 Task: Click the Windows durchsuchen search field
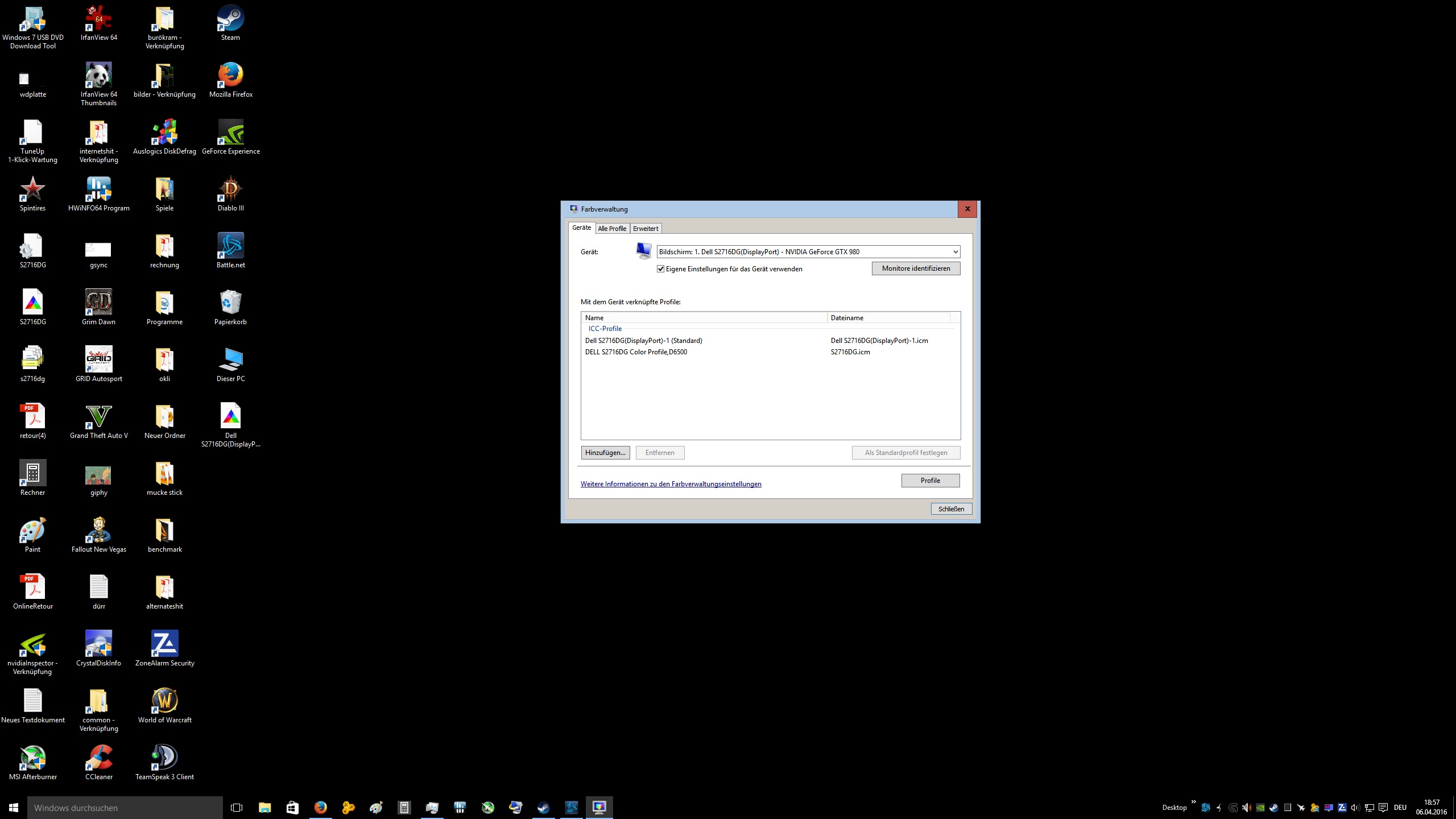(125, 808)
